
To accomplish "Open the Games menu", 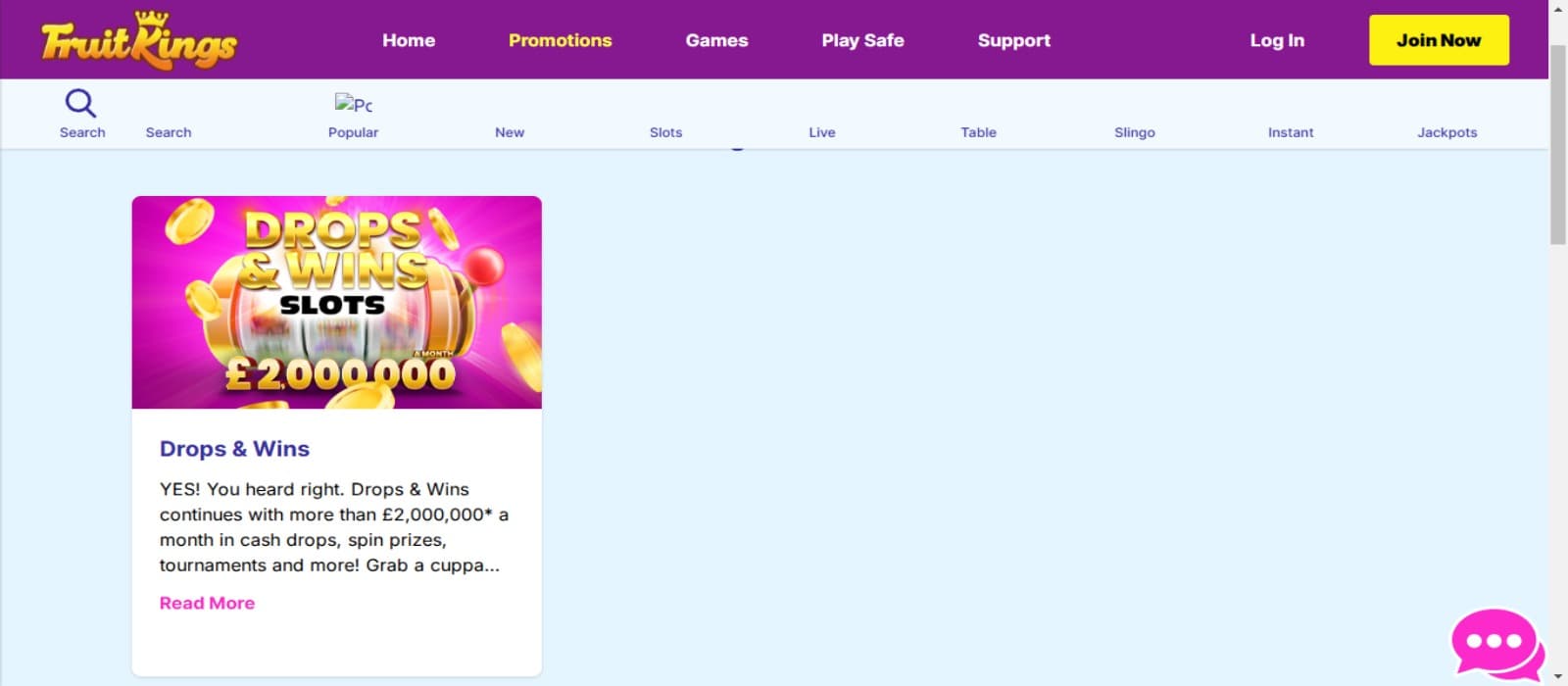I will click(x=716, y=40).
